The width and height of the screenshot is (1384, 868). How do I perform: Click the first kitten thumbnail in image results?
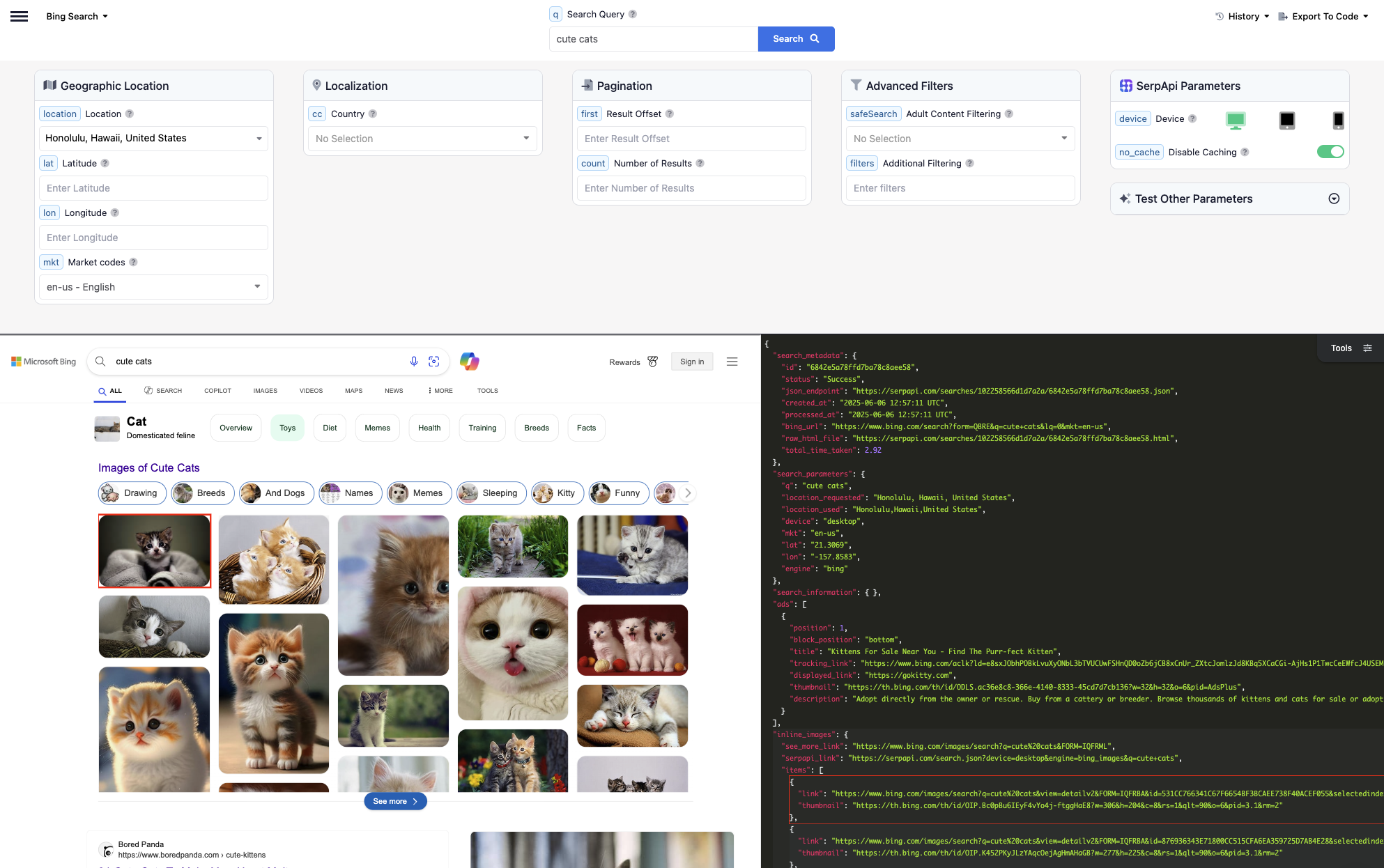pos(154,550)
